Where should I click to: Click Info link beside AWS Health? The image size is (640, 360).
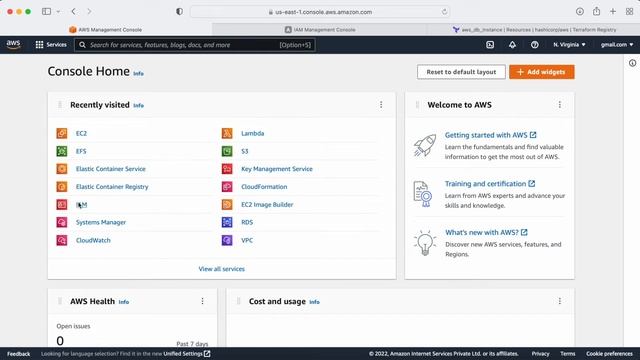pyautogui.click(x=124, y=302)
